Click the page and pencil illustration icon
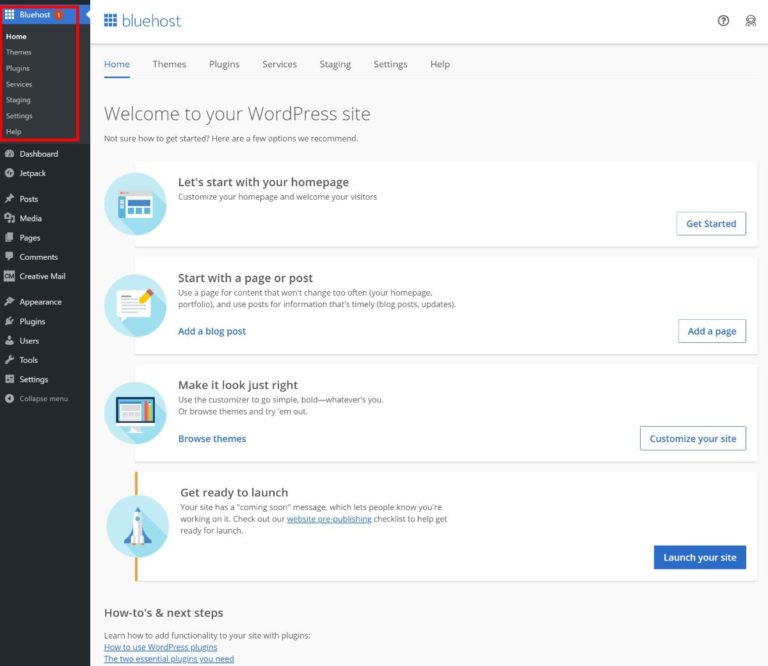Screen dimensions: 768x666 tap(135, 306)
